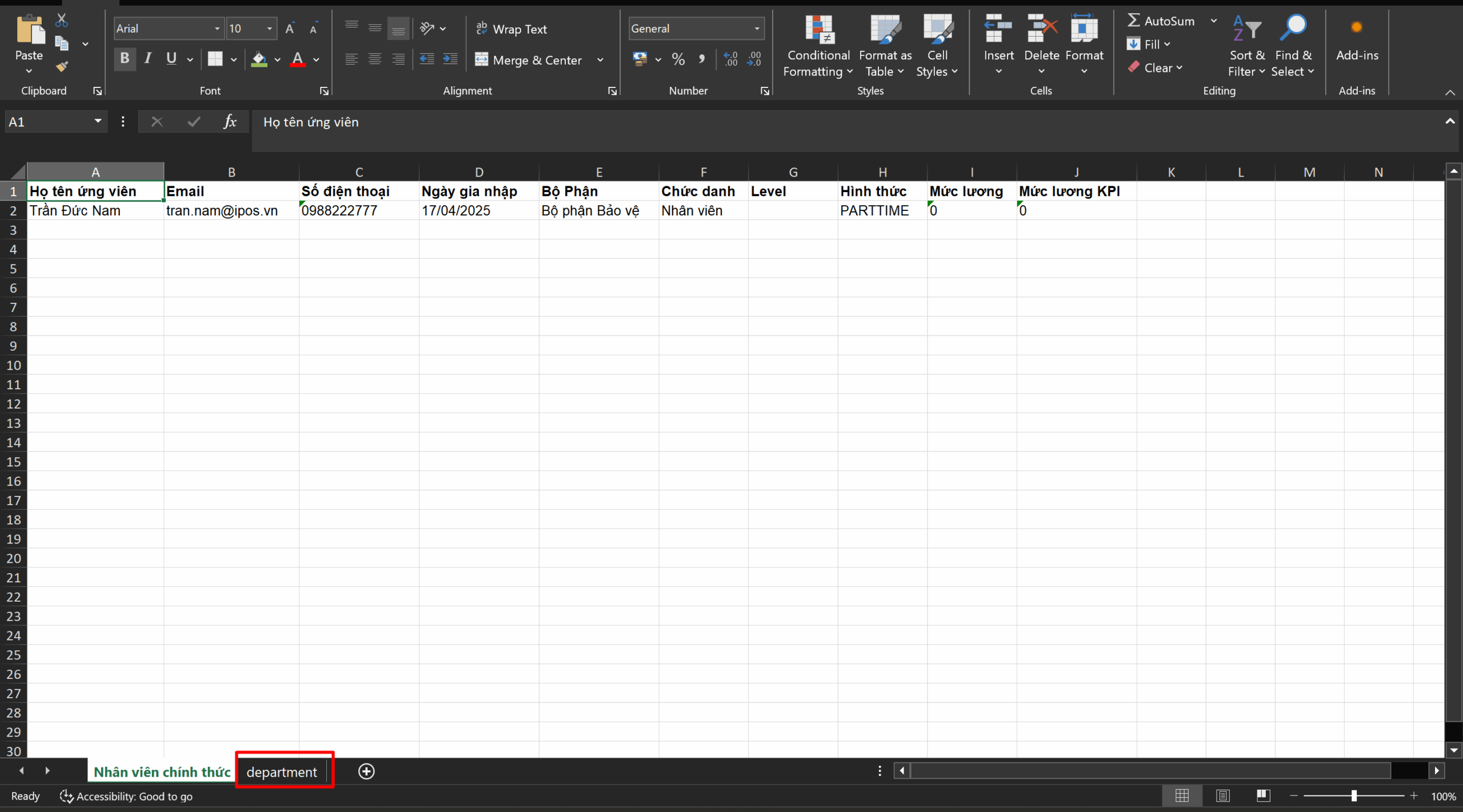Image resolution: width=1463 pixels, height=812 pixels.
Task: Open the Name Box dropdown arrow
Action: click(x=98, y=122)
